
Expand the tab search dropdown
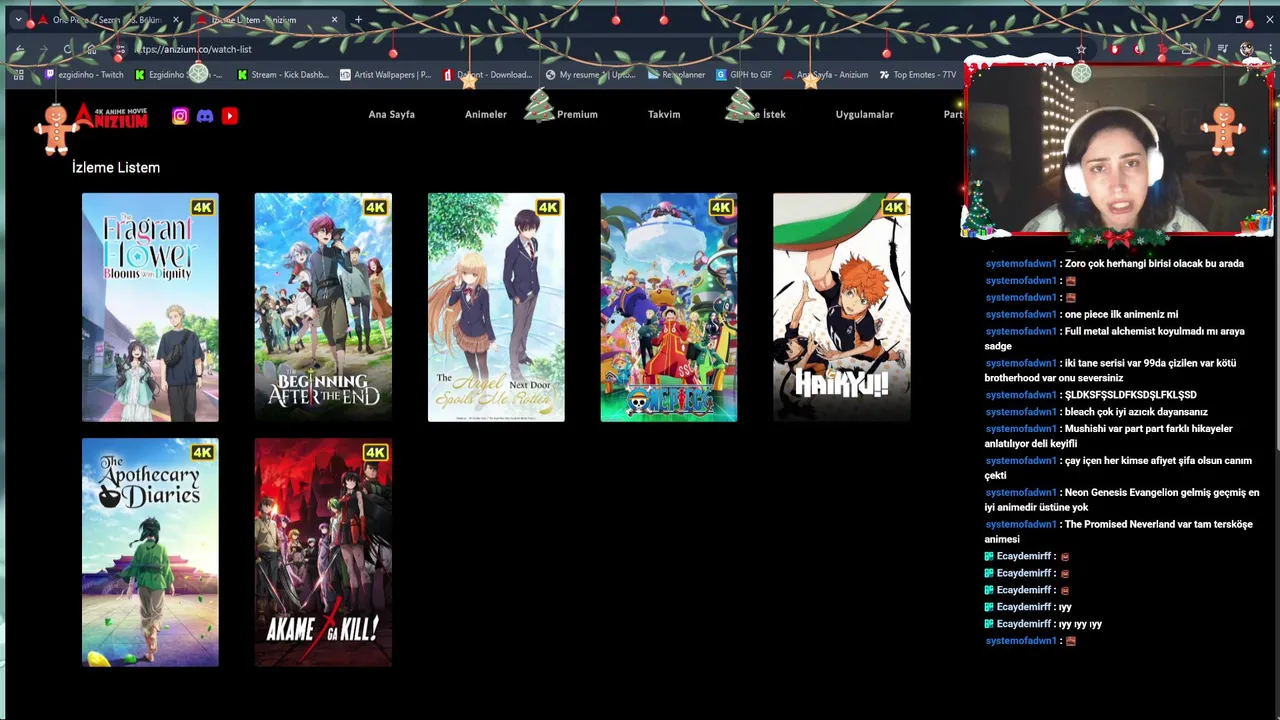(17, 20)
